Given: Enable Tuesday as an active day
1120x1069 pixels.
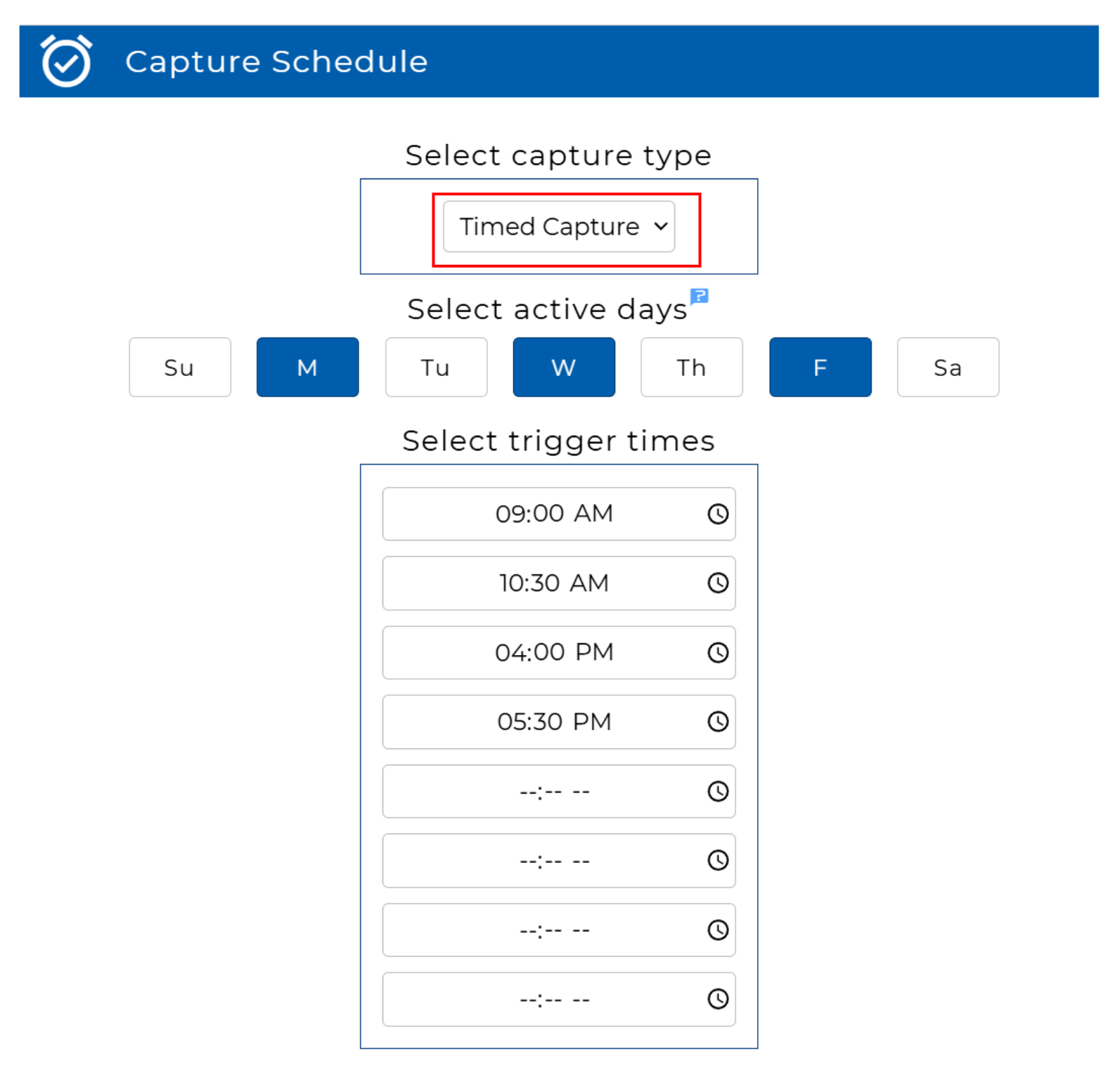Looking at the screenshot, I should click(435, 368).
